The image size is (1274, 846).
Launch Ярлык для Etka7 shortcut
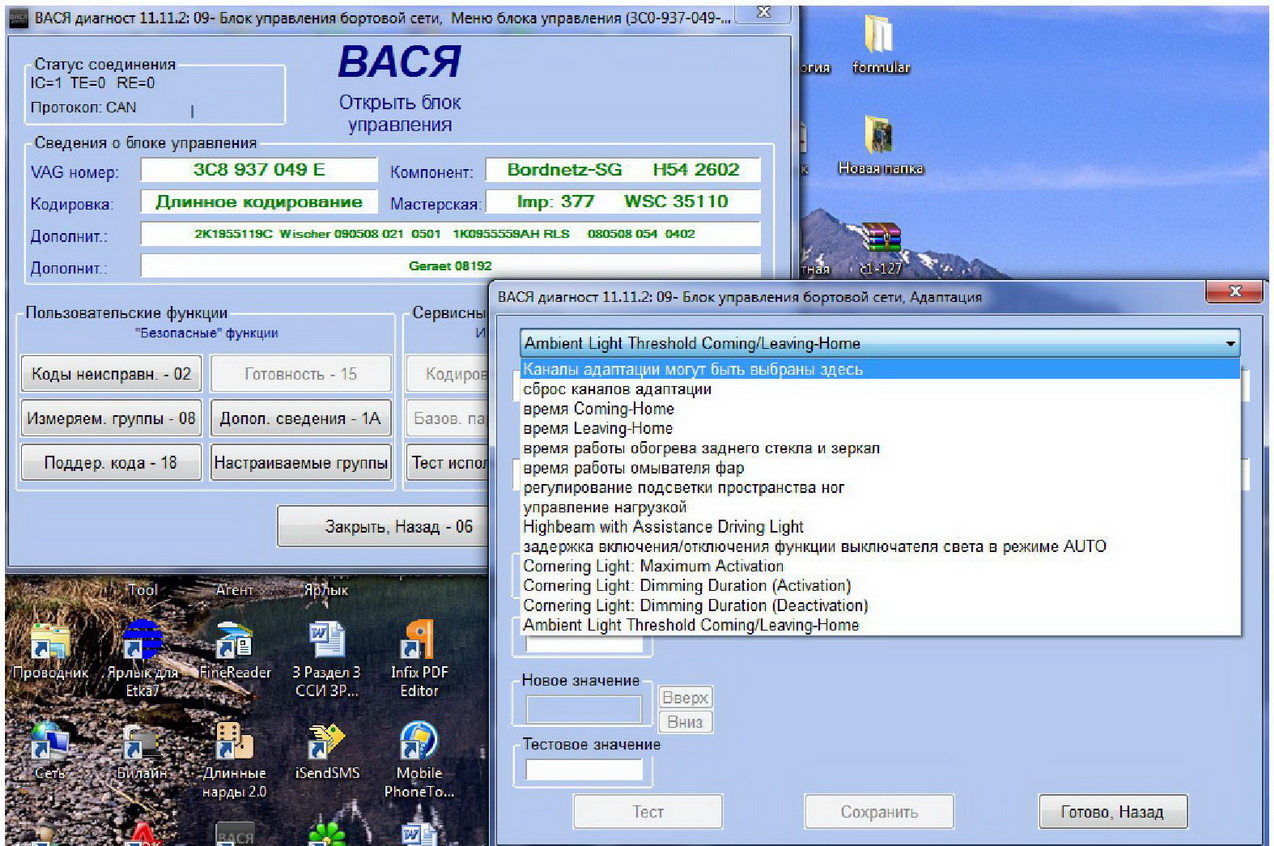(142, 657)
